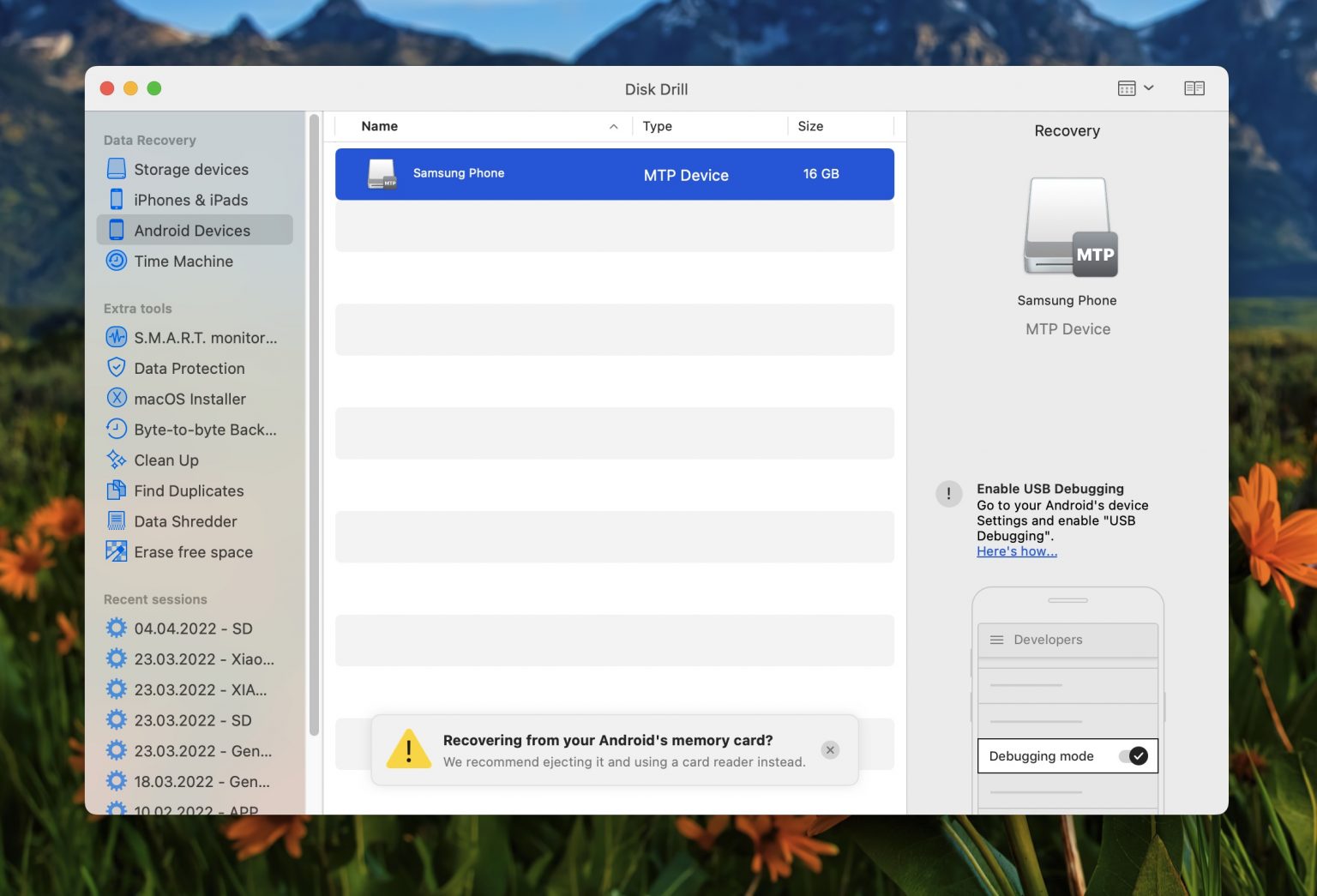Screen dimensions: 1317x896
Task: Open the 23.03.2022 - SD recent session
Action: (x=194, y=720)
